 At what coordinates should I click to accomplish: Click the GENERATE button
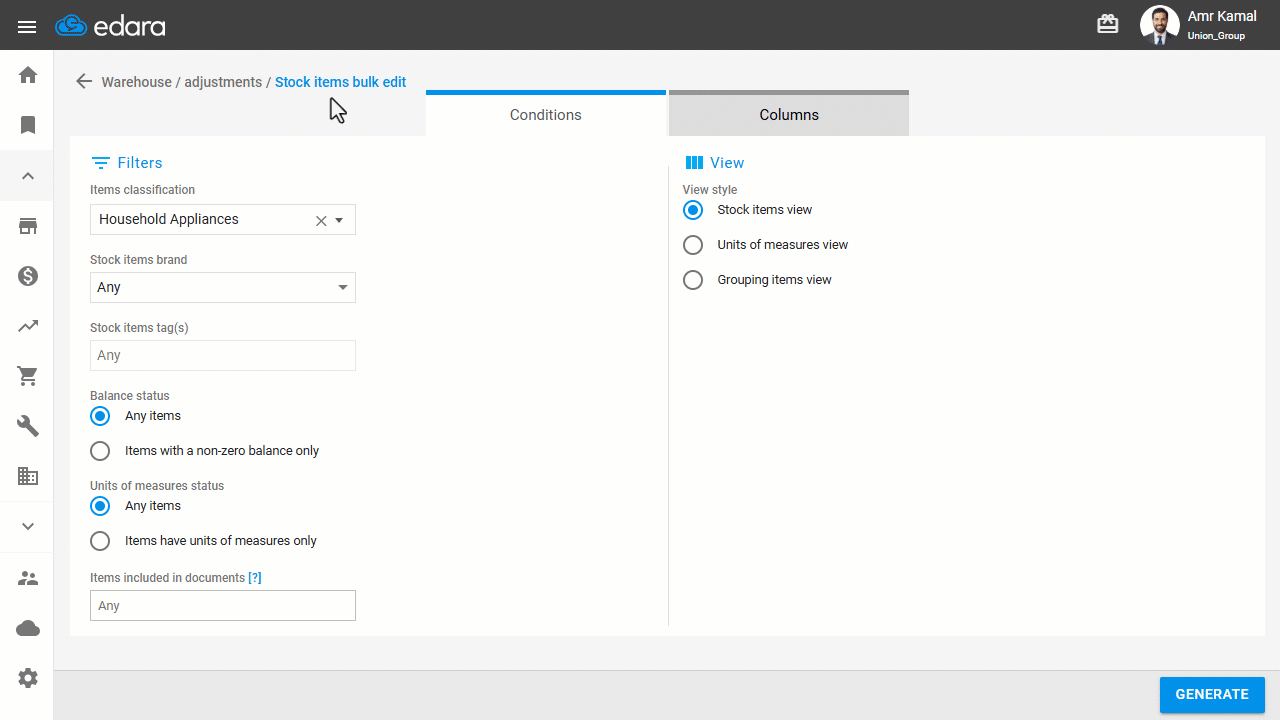1212,694
